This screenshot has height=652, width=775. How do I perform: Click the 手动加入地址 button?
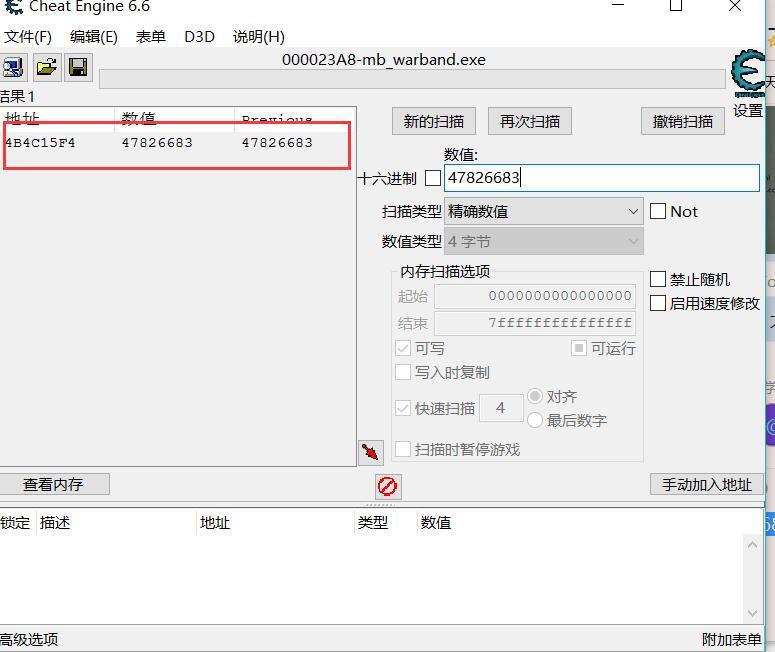pyautogui.click(x=706, y=484)
